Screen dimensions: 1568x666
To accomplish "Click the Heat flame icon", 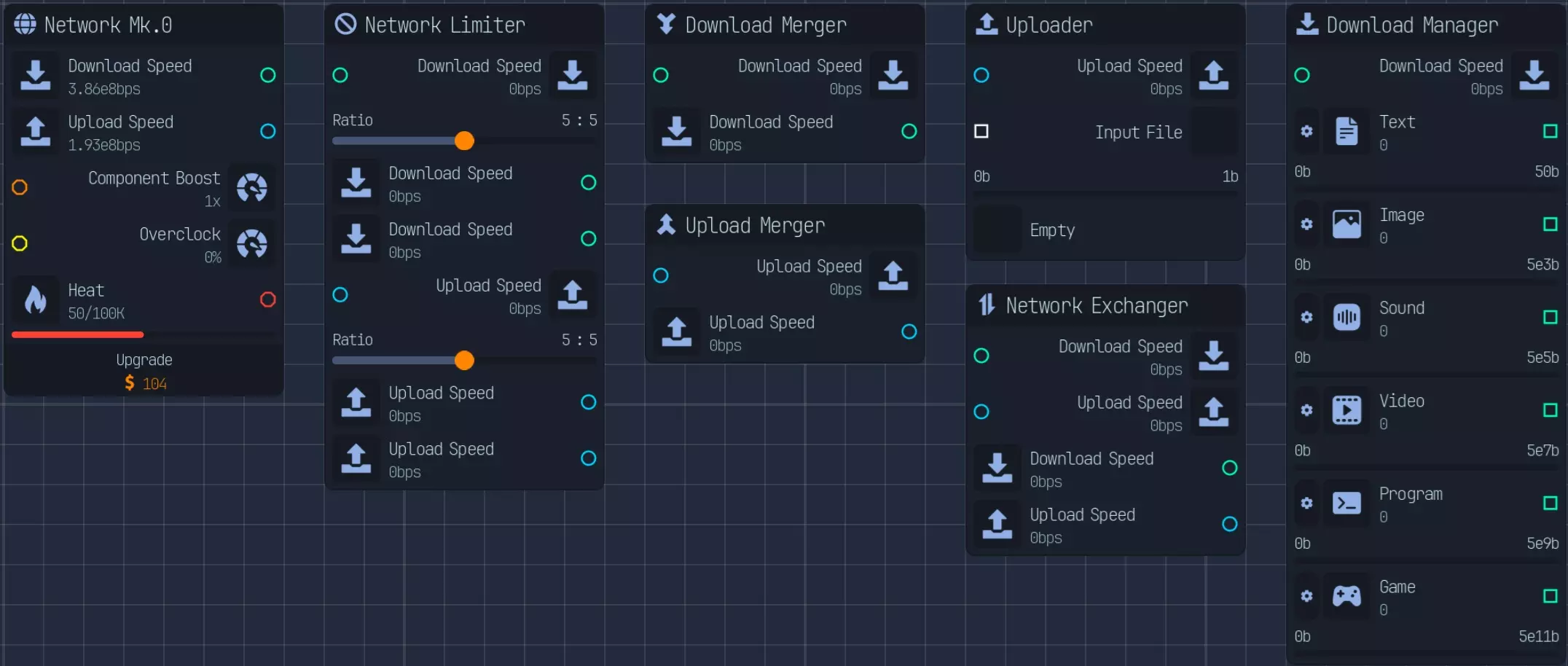I will [x=35, y=299].
